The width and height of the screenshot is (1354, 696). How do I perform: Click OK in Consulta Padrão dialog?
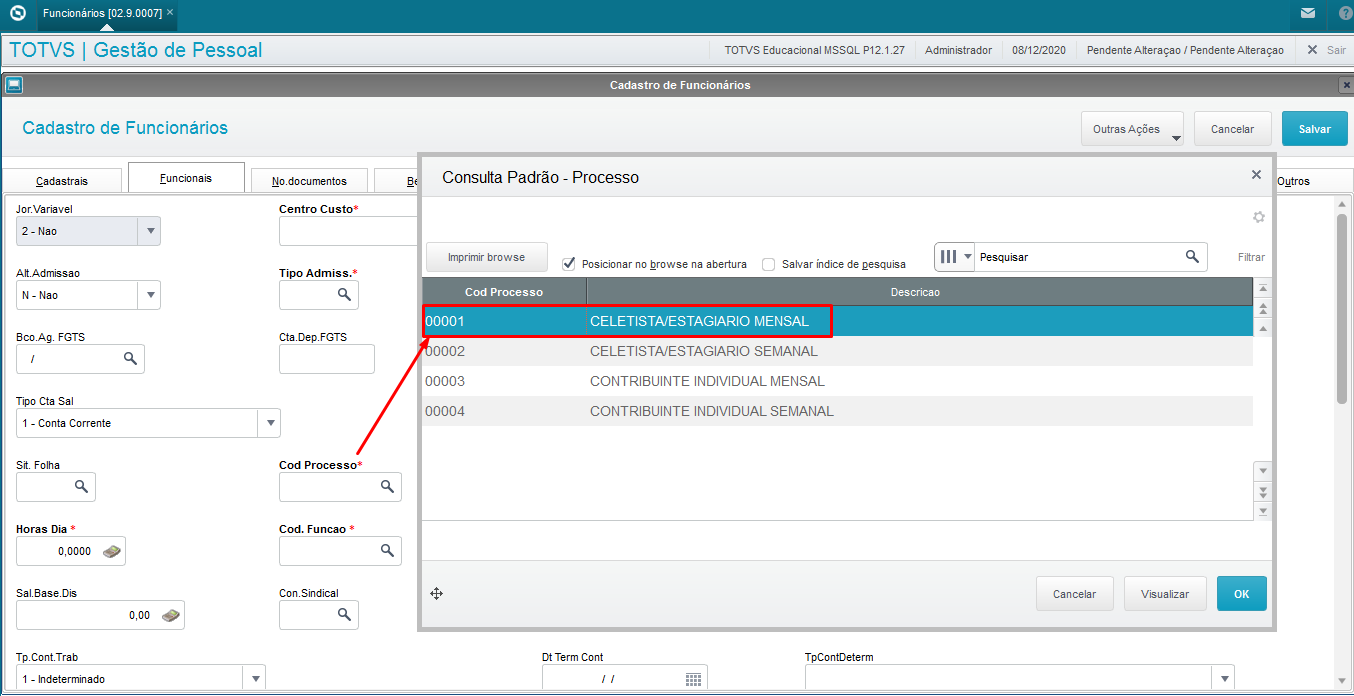(x=1241, y=594)
